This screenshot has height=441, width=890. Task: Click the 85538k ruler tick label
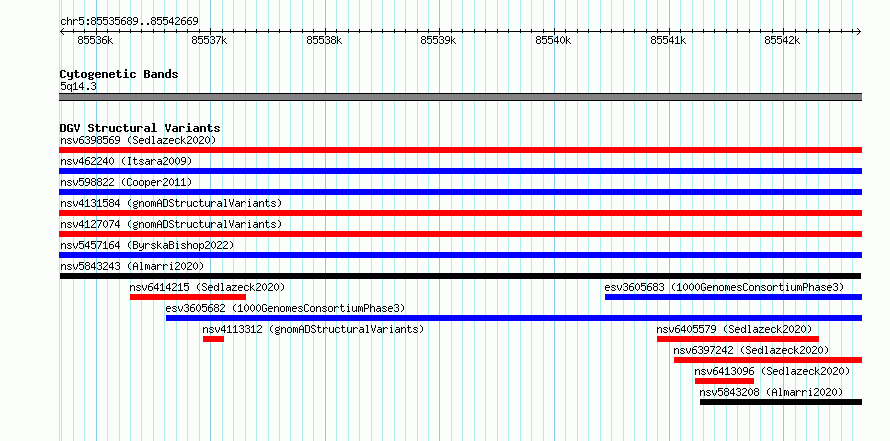[x=324, y=40]
